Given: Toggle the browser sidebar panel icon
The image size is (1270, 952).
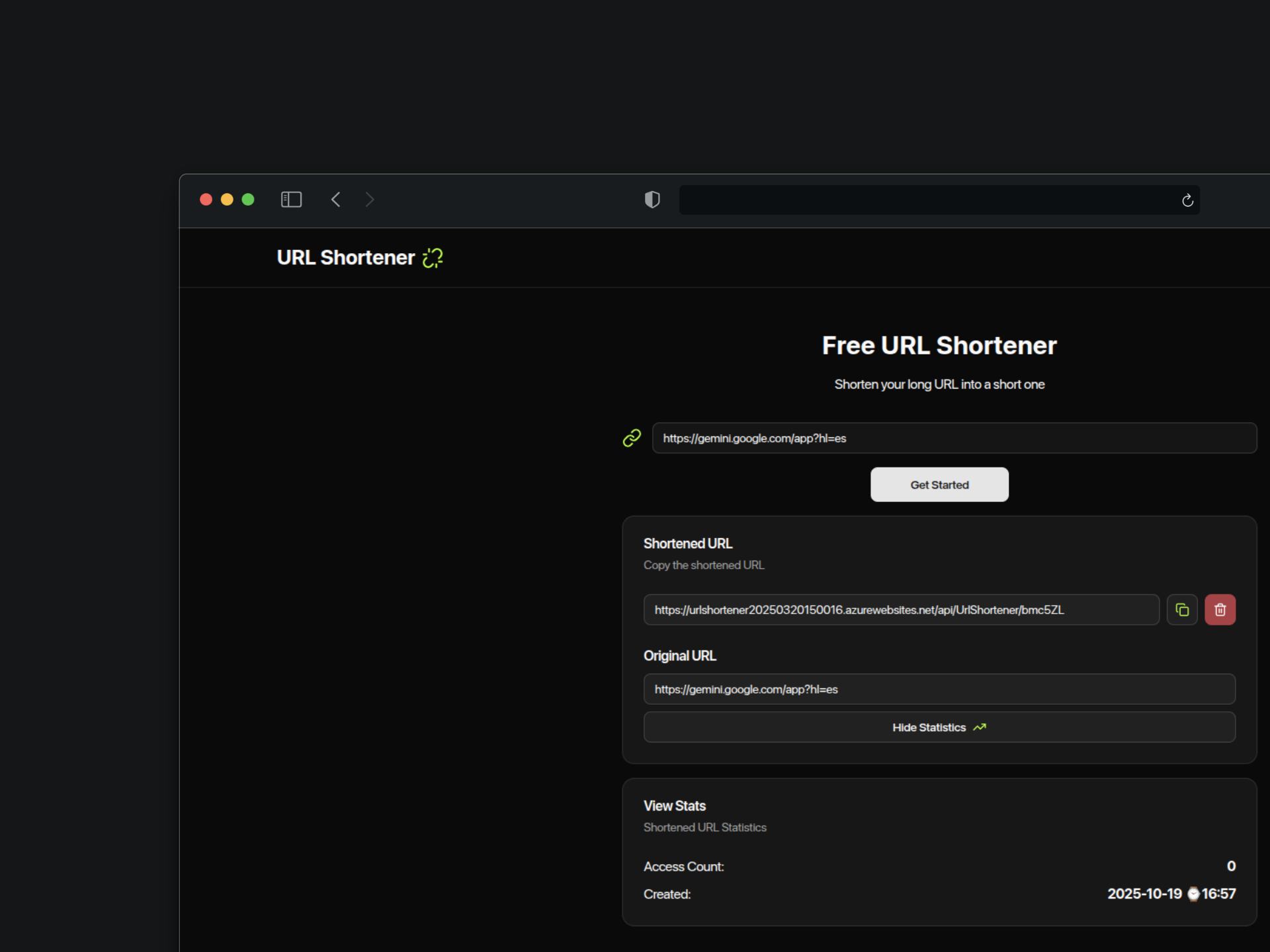Looking at the screenshot, I should click(291, 200).
